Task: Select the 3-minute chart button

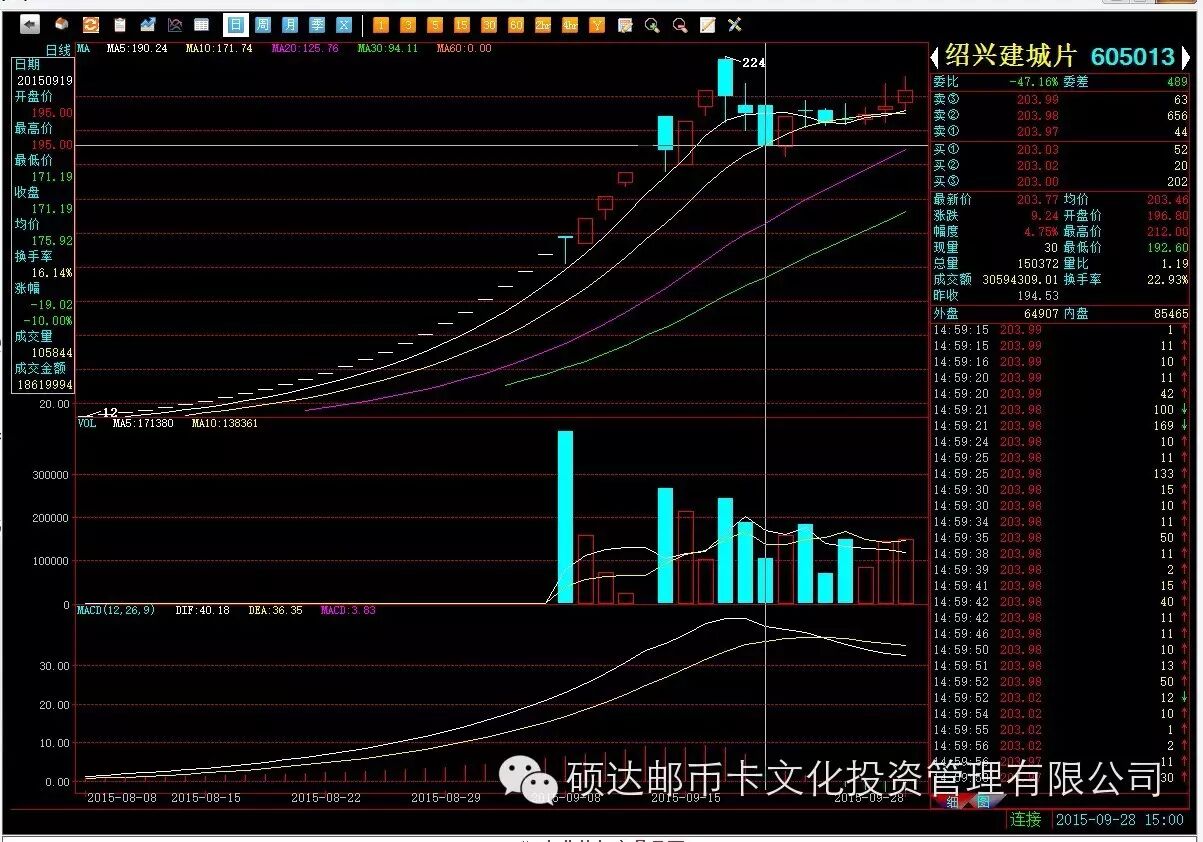Action: click(x=408, y=24)
